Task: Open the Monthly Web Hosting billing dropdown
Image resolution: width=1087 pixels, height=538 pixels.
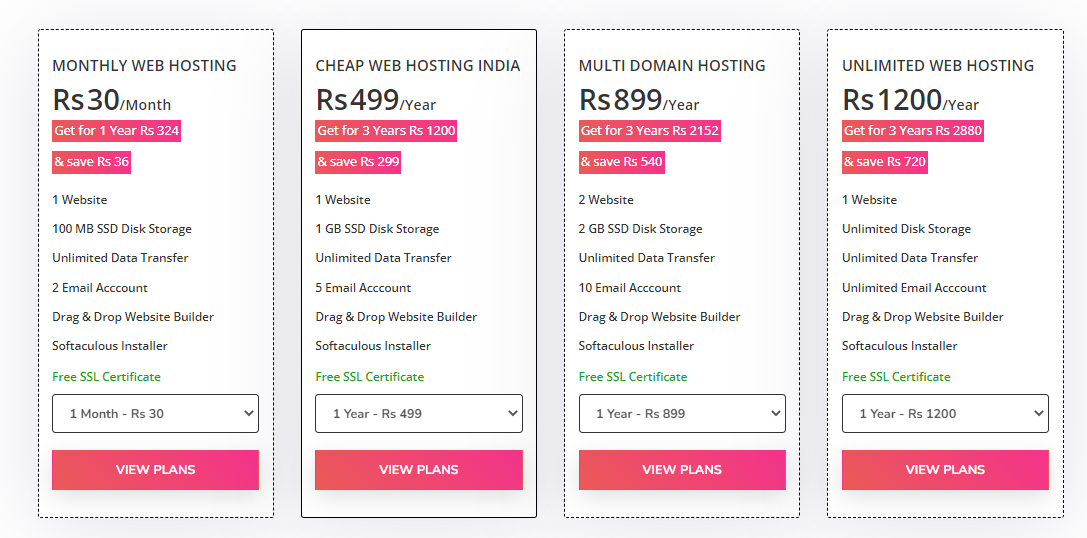Action: (x=155, y=413)
